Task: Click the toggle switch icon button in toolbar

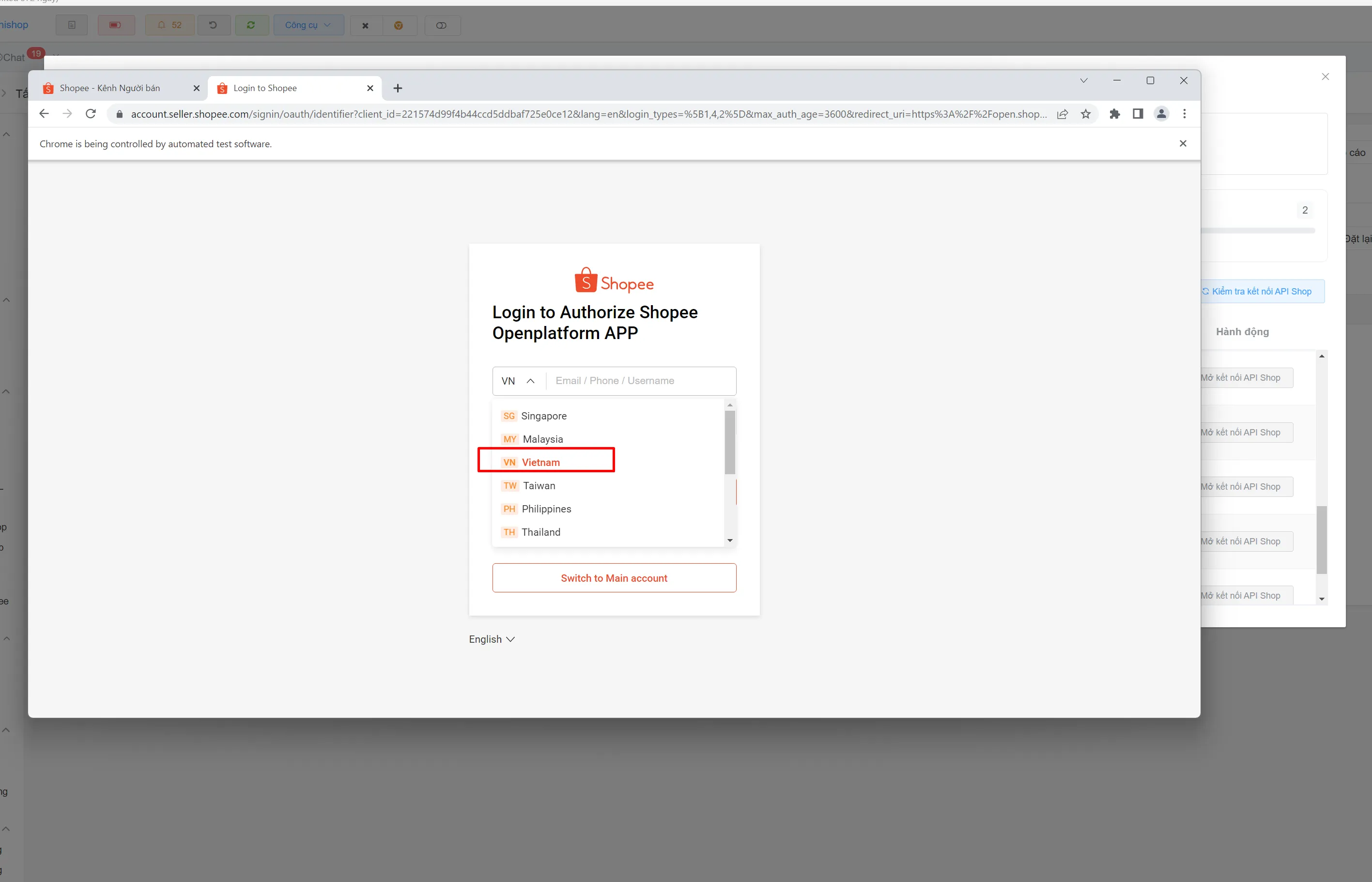Action: coord(442,25)
